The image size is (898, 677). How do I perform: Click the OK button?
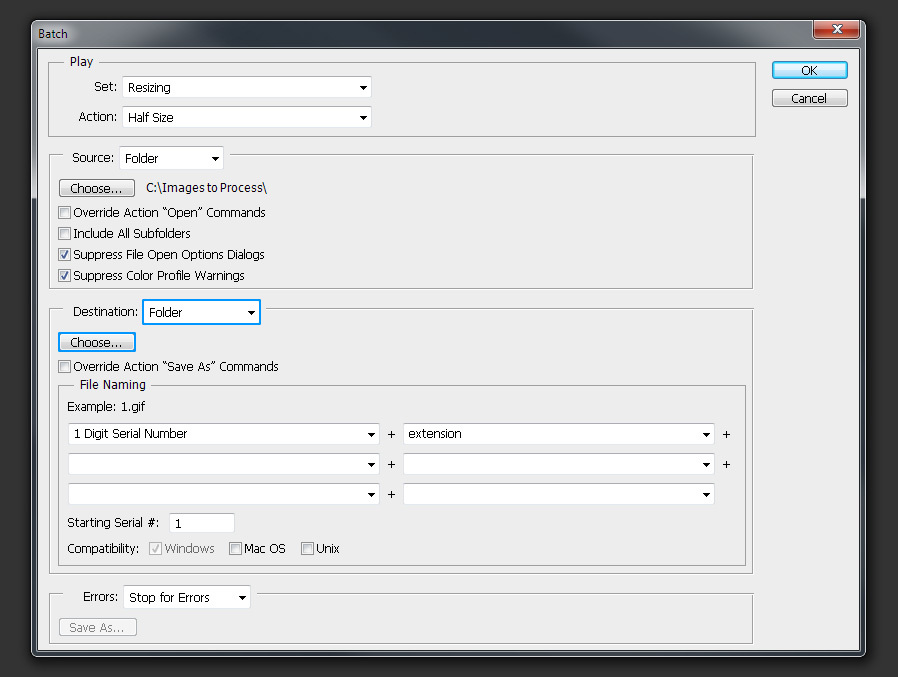click(x=809, y=70)
